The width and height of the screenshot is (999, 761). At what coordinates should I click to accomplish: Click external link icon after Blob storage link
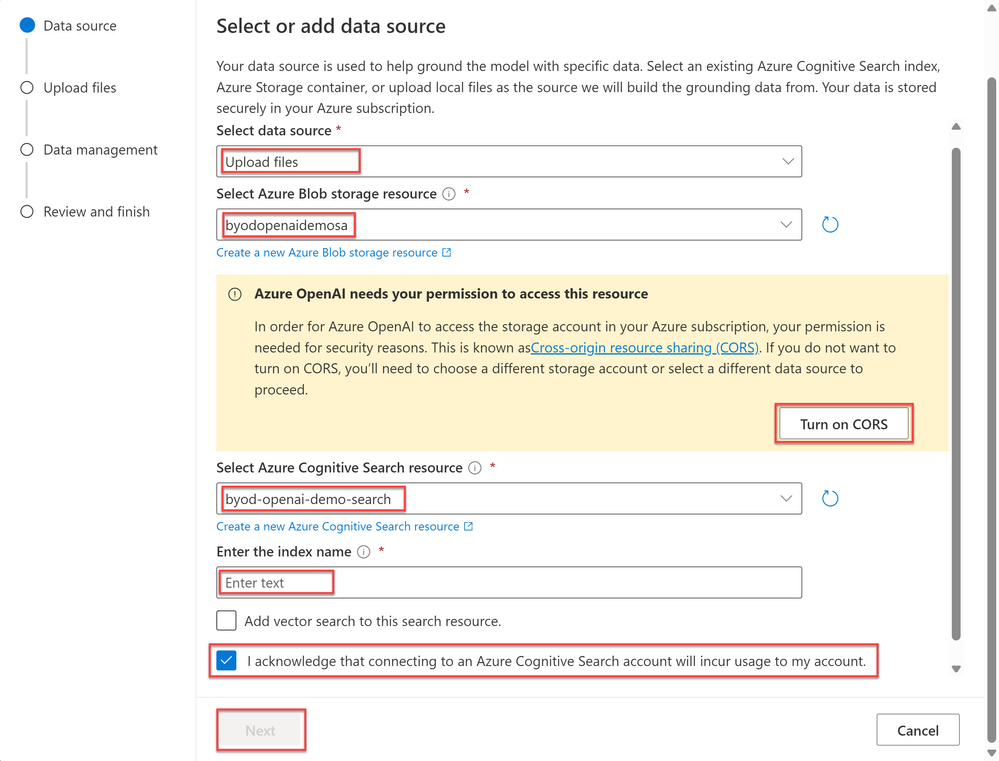[x=447, y=253]
